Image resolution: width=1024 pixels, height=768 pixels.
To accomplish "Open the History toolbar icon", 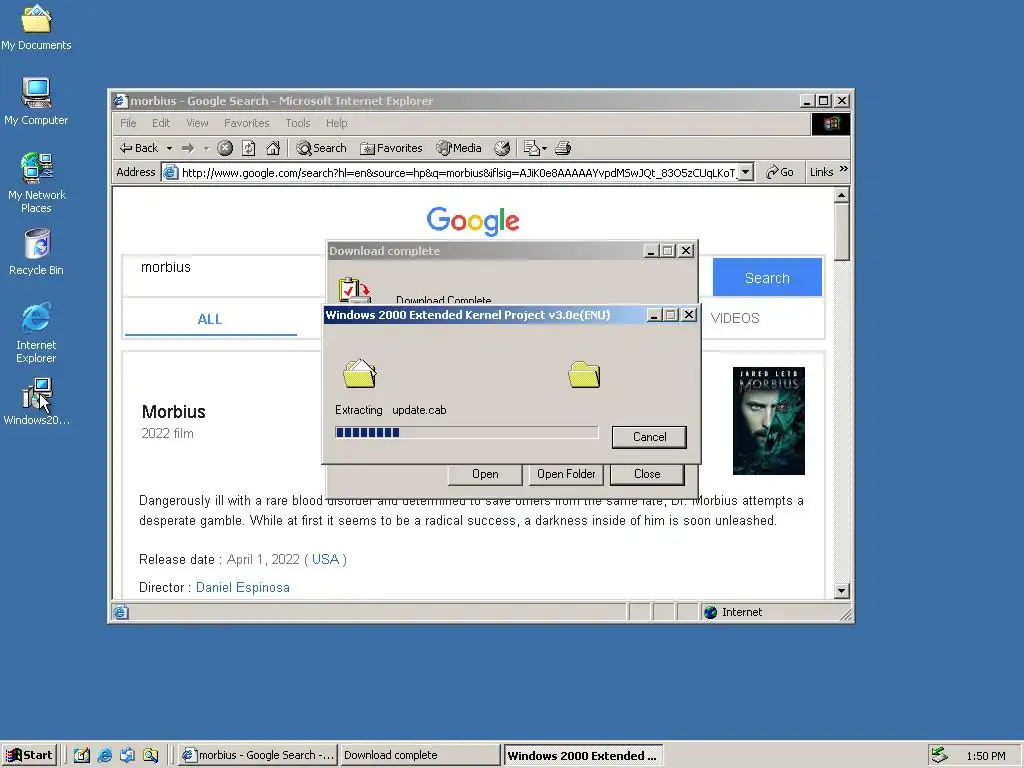I will click(502, 148).
